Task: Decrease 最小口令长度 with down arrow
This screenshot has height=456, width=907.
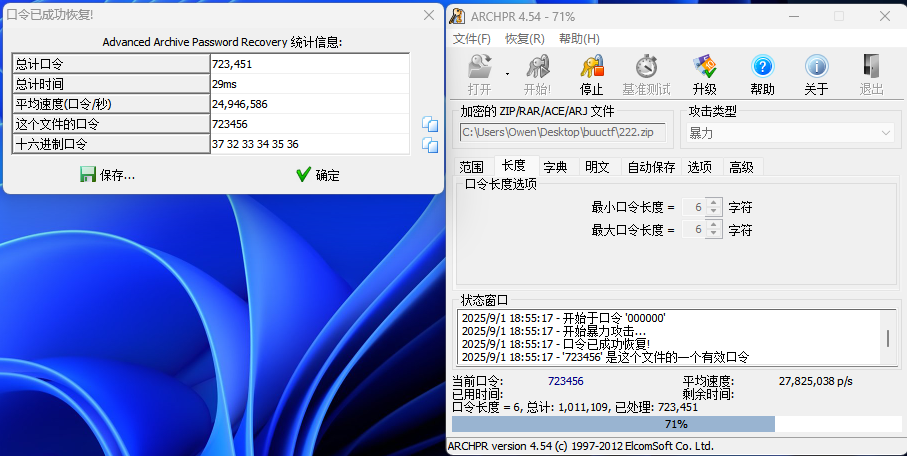Action: click(714, 211)
